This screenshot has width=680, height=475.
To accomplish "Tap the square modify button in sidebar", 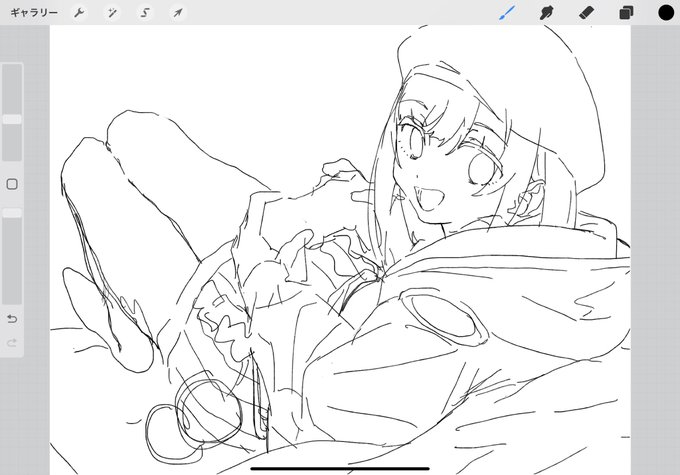I will pyautogui.click(x=12, y=184).
